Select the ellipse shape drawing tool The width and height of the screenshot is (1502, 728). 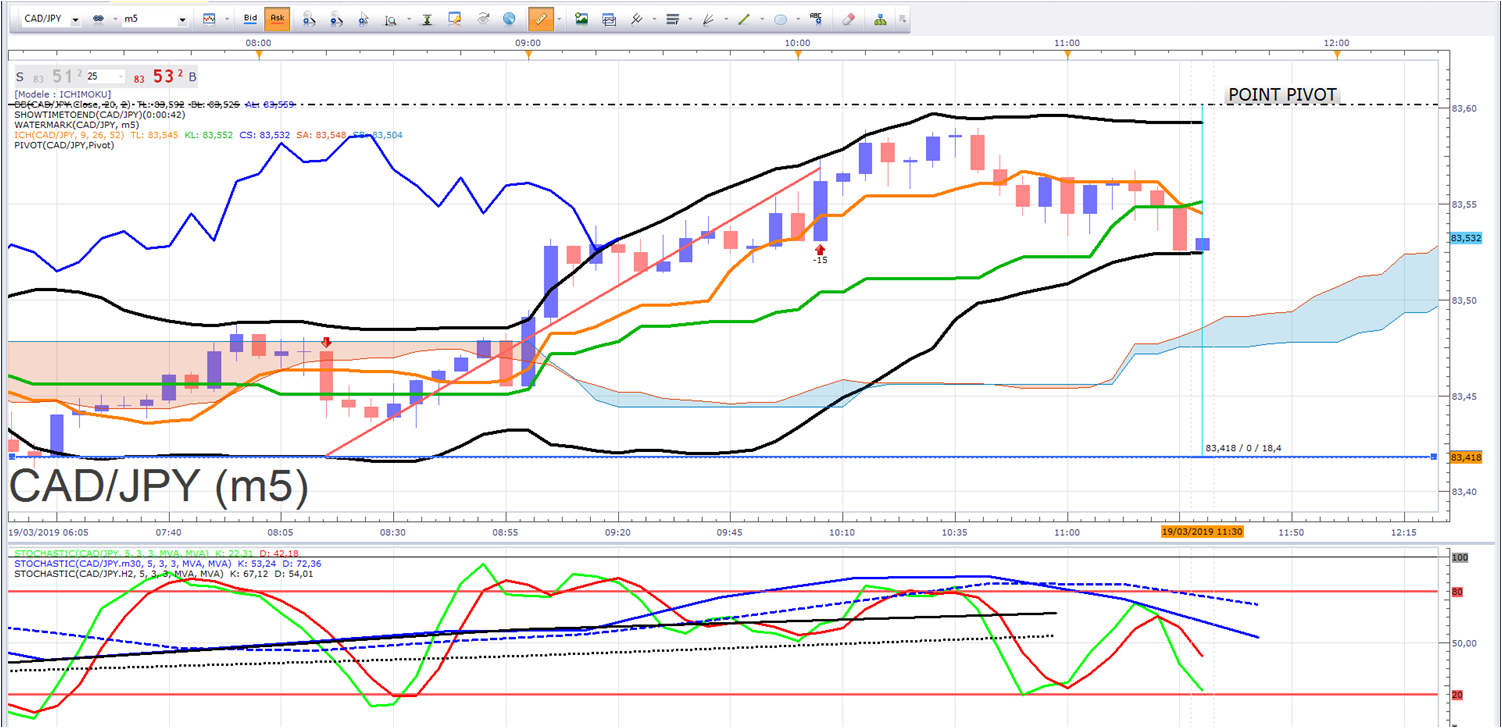(x=780, y=19)
